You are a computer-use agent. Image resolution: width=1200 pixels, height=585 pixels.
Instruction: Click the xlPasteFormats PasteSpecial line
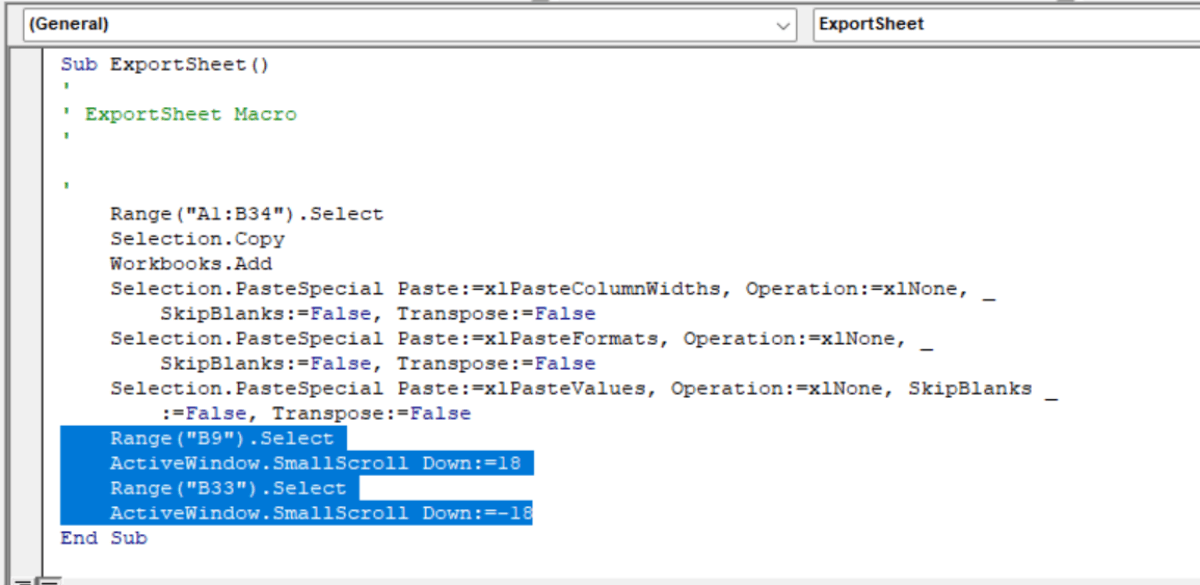click(521, 339)
